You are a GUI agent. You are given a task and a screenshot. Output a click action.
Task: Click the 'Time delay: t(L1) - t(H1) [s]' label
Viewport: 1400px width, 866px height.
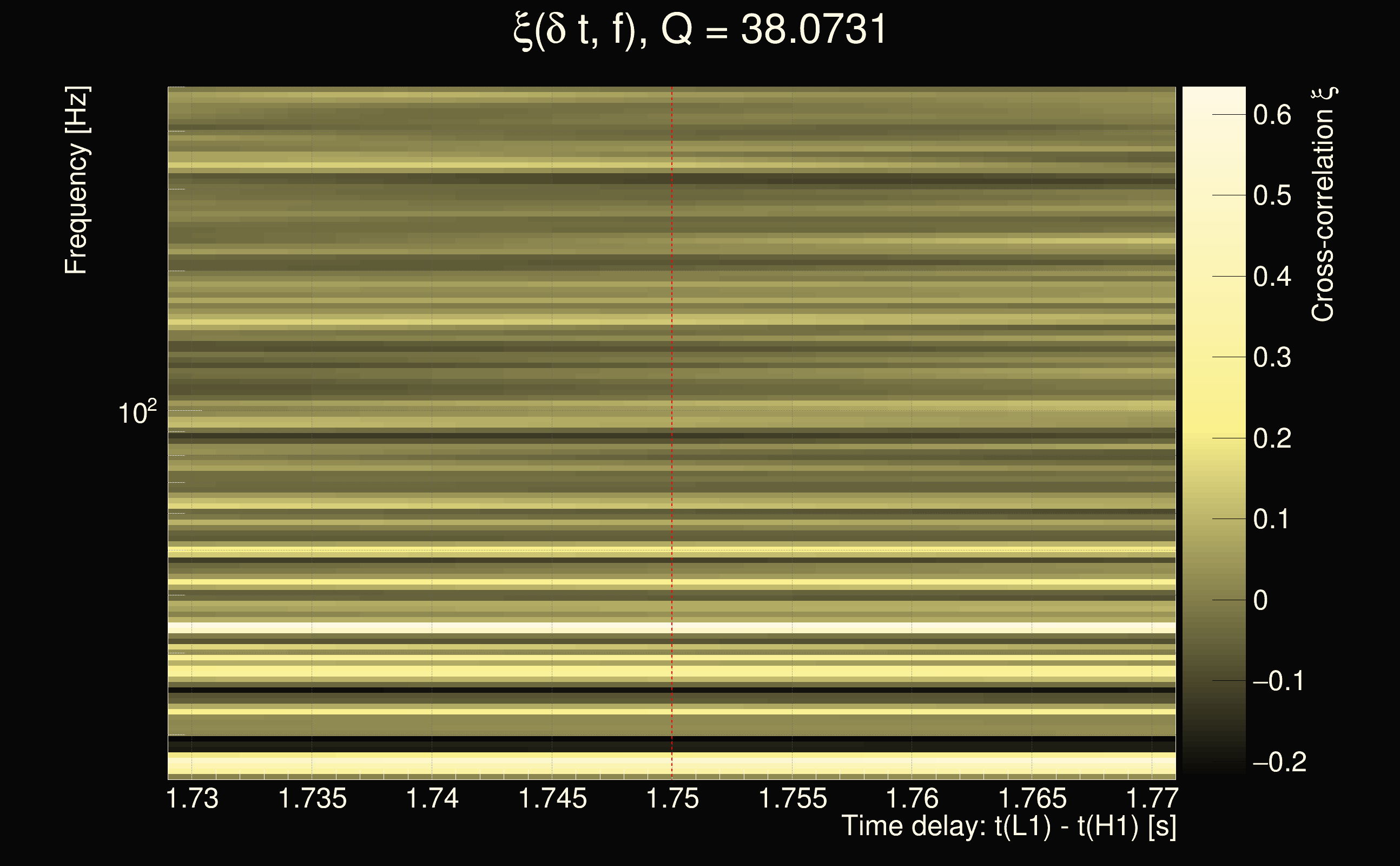tap(1008, 826)
